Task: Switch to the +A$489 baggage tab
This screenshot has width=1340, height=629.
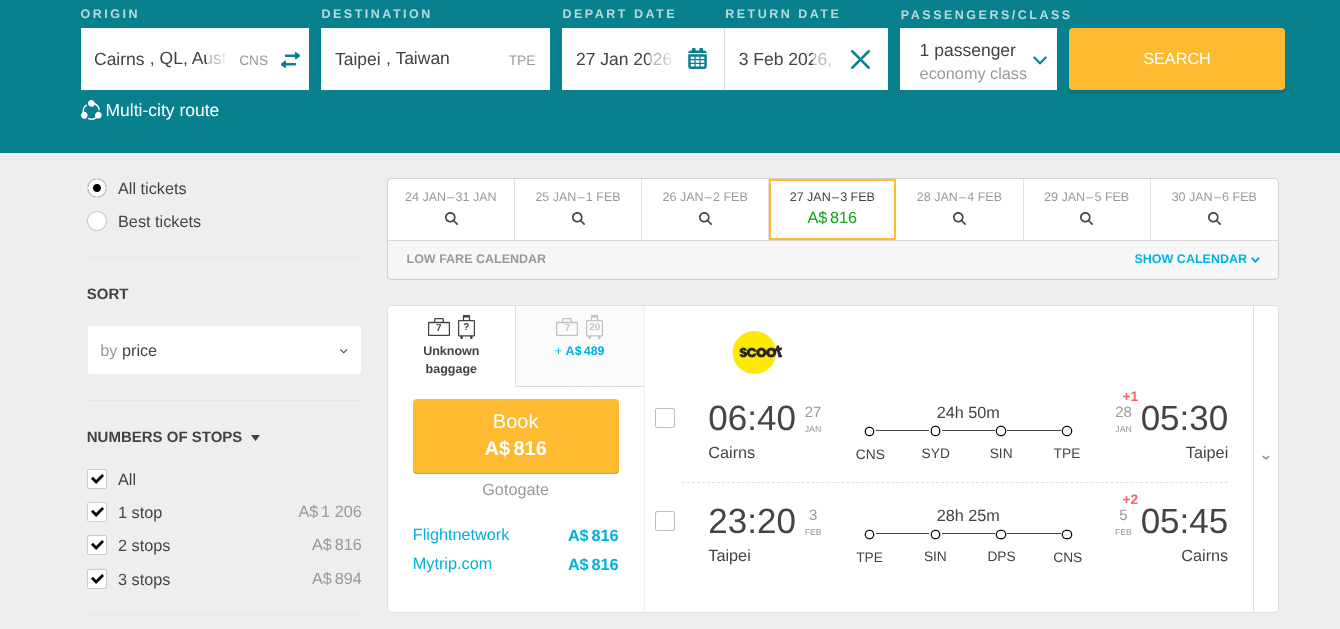Action: coord(580,338)
